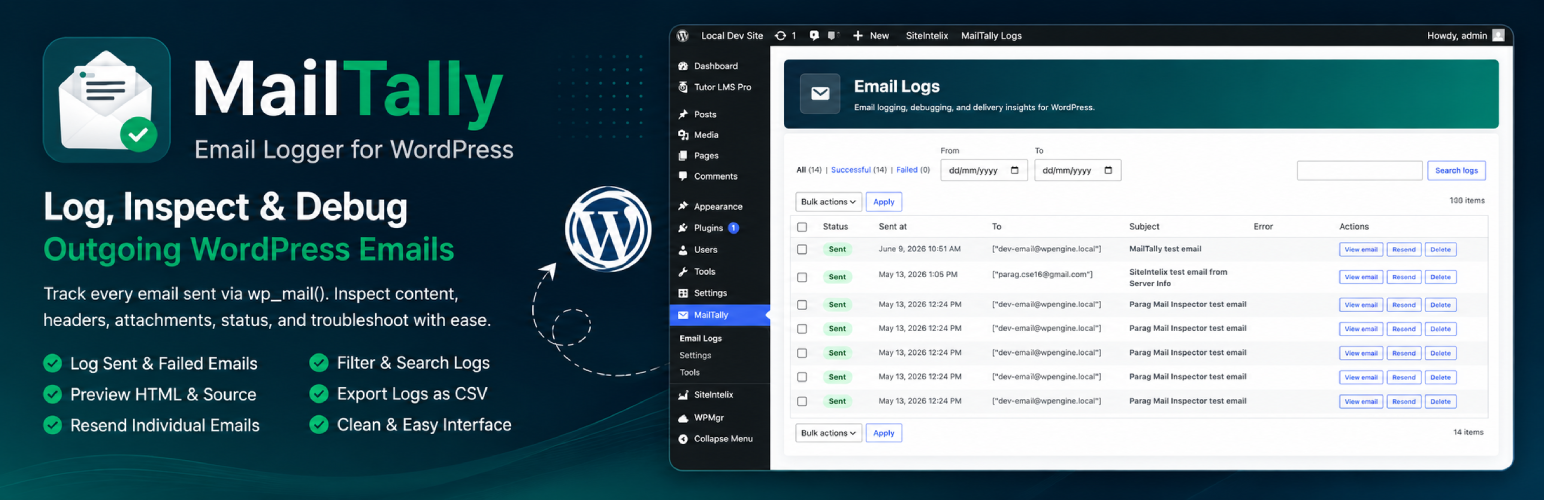The image size is (1544, 500).
Task: Click the plus icon next to New
Action: (857, 35)
